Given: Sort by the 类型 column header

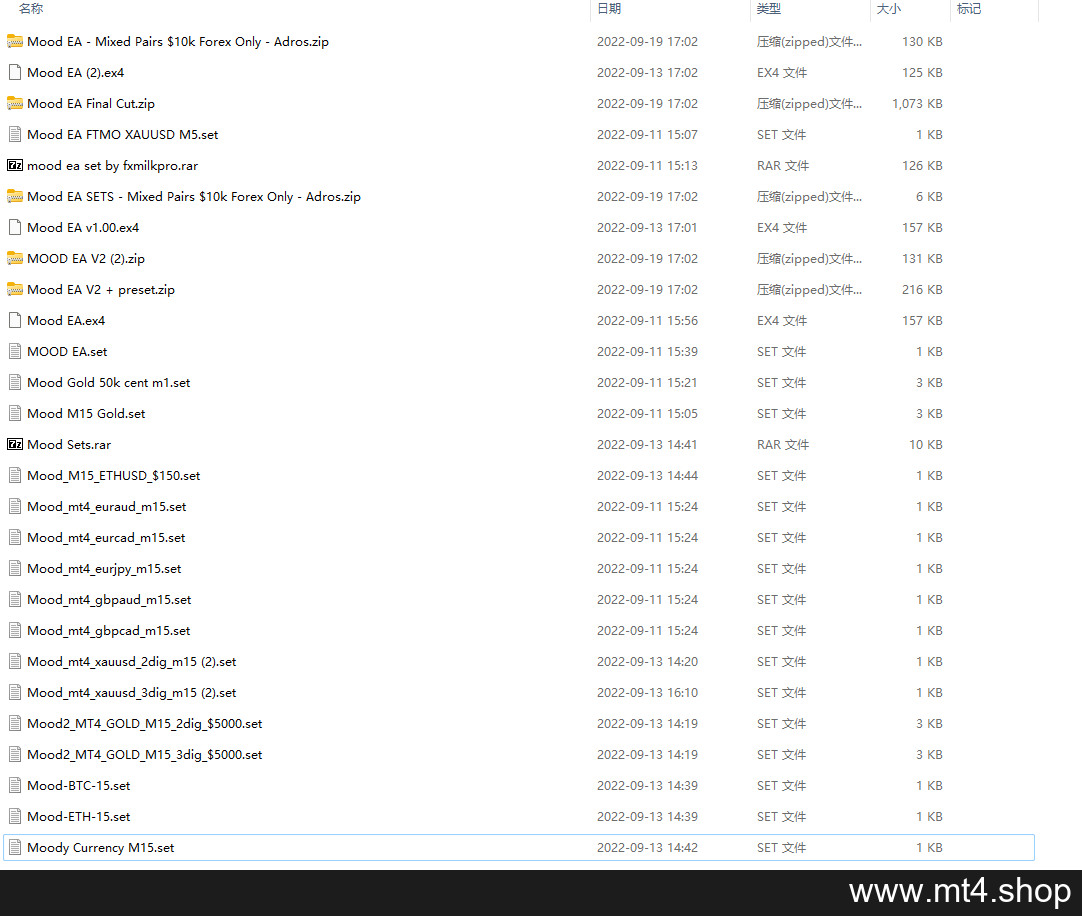Looking at the screenshot, I should pyautogui.click(x=769, y=9).
